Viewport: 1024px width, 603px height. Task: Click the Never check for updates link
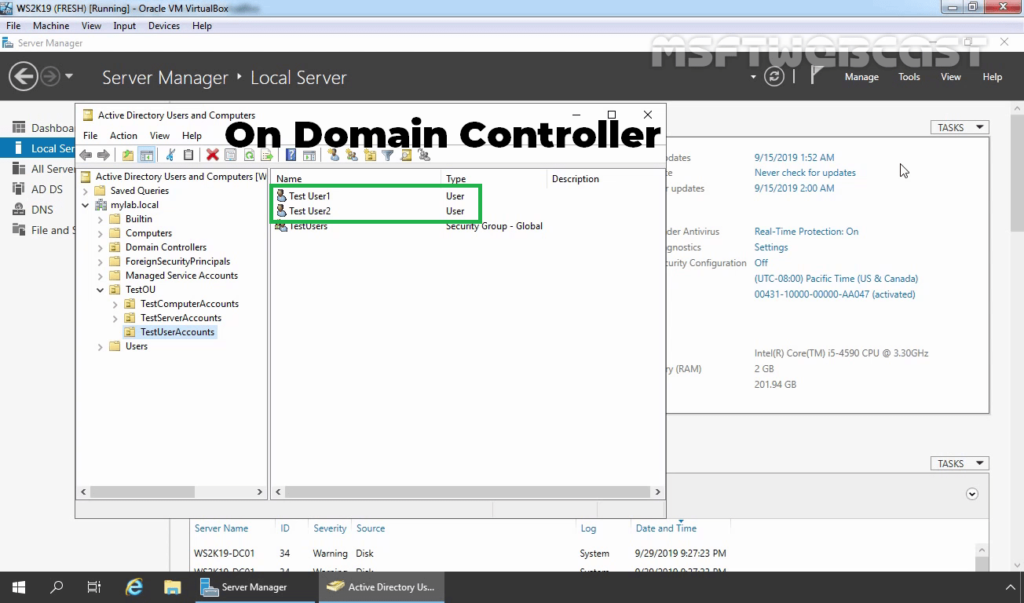805,173
